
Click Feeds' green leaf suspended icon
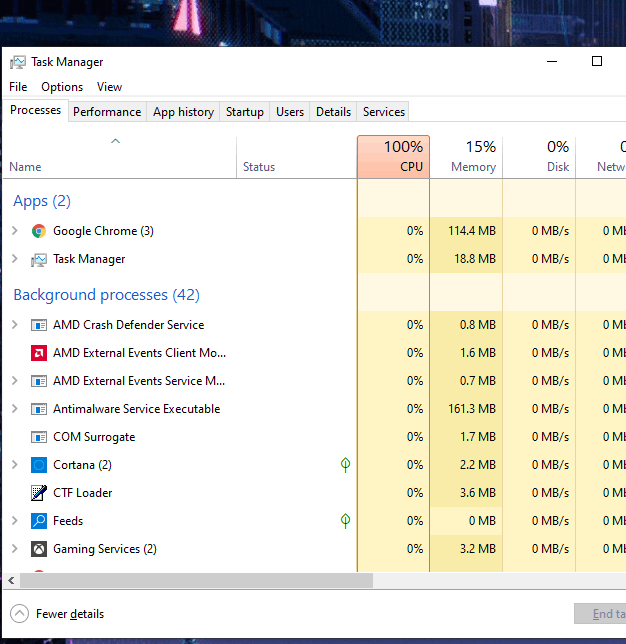(345, 521)
